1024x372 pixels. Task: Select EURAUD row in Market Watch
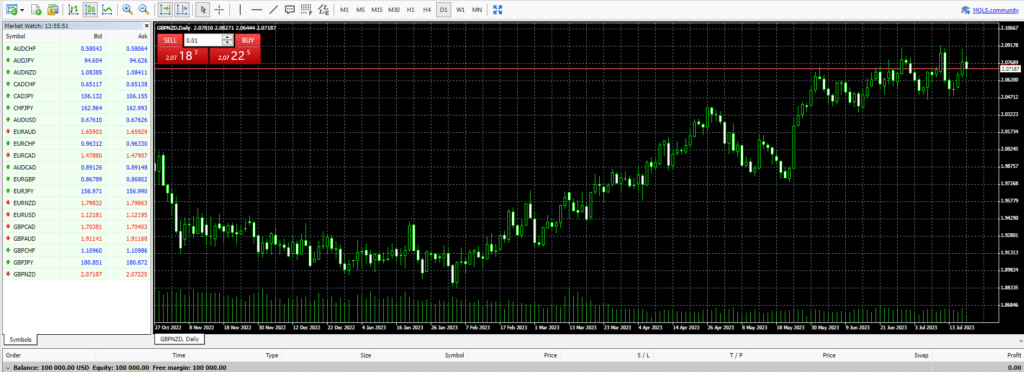(77, 132)
